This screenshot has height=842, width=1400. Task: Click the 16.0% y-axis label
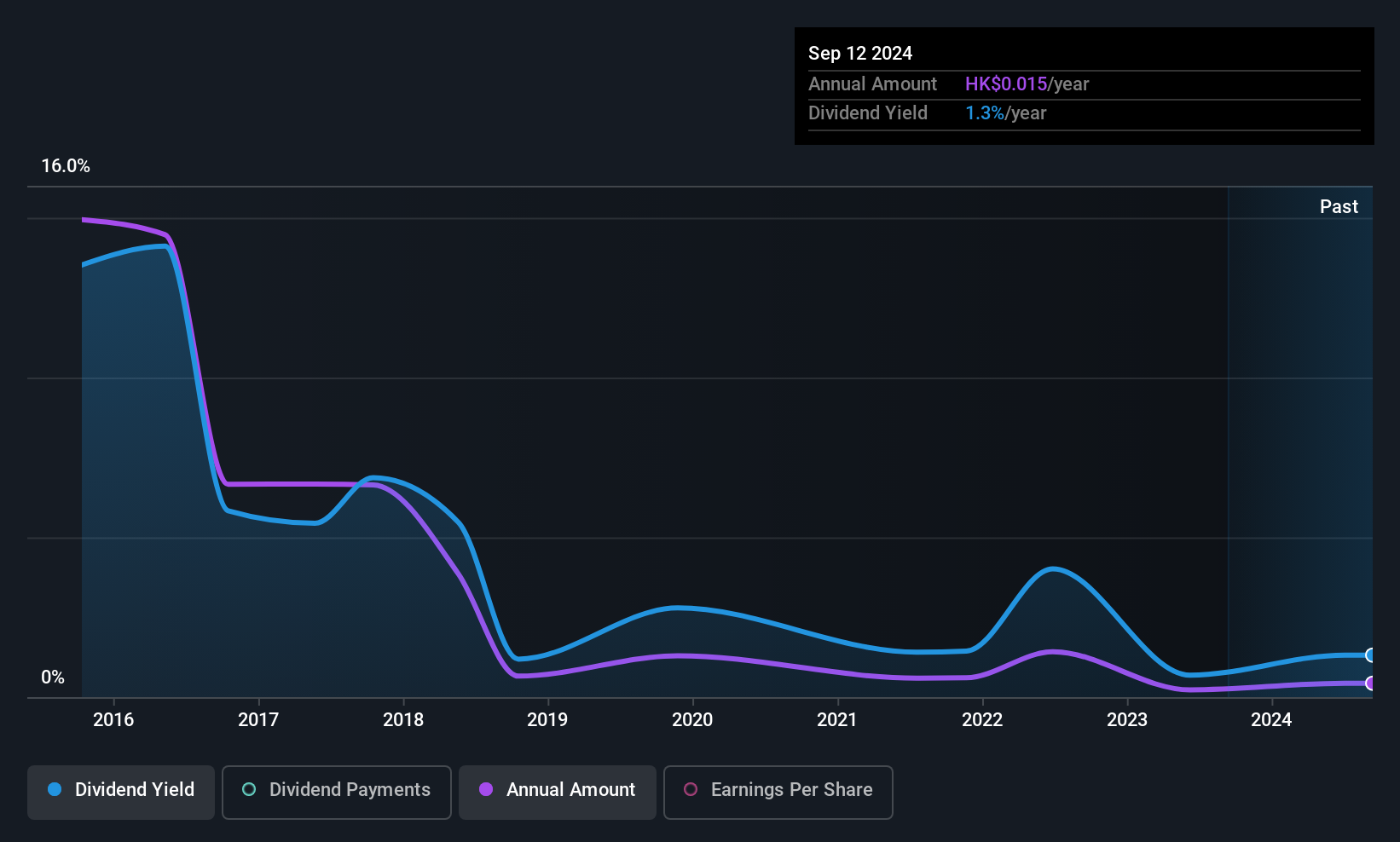(66, 166)
